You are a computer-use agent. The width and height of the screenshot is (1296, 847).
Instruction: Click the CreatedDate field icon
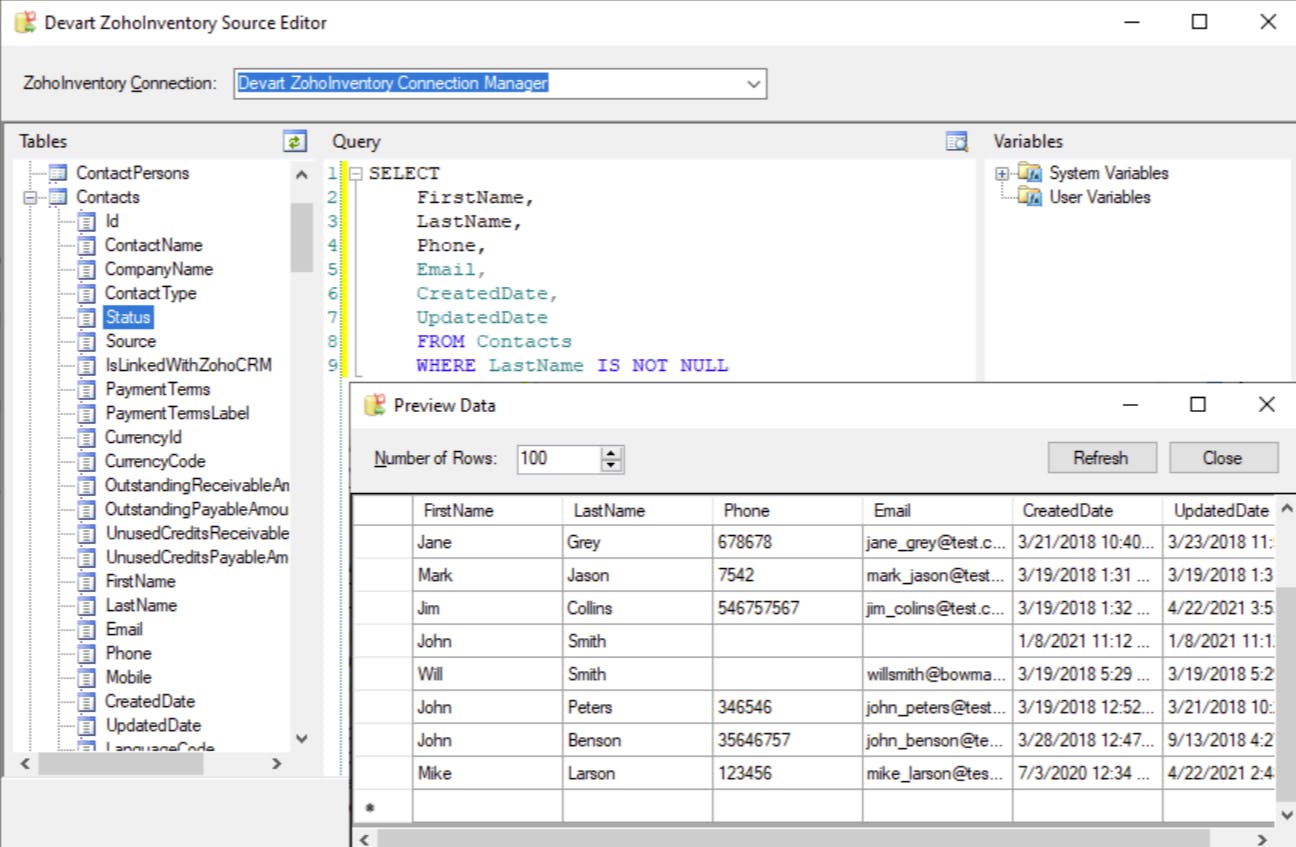[88, 701]
